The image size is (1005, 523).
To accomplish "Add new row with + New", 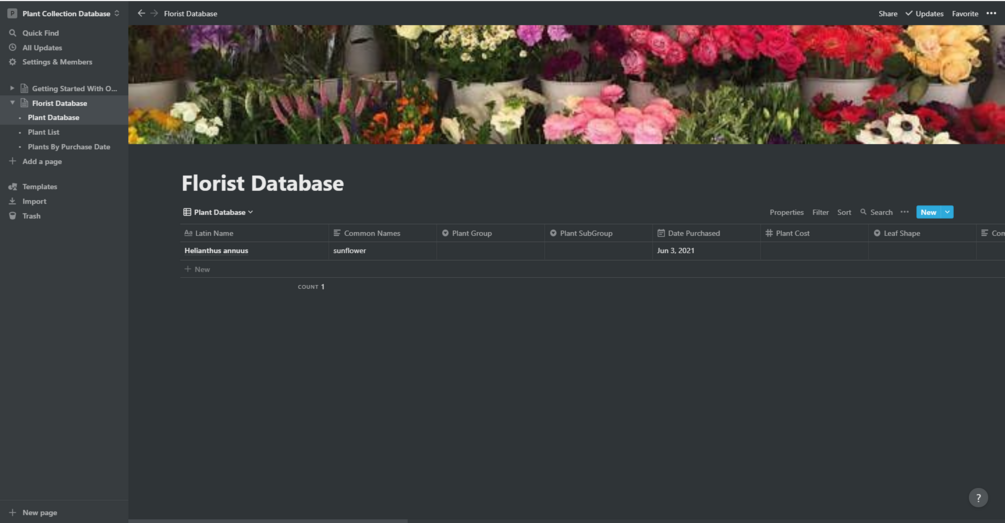I will 197,269.
